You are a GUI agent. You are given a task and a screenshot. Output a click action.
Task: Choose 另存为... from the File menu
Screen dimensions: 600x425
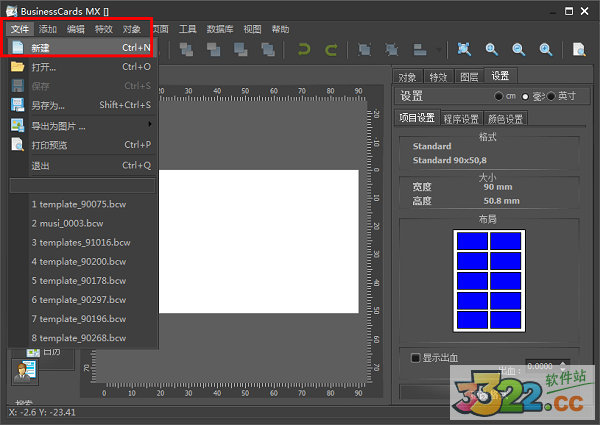82,105
